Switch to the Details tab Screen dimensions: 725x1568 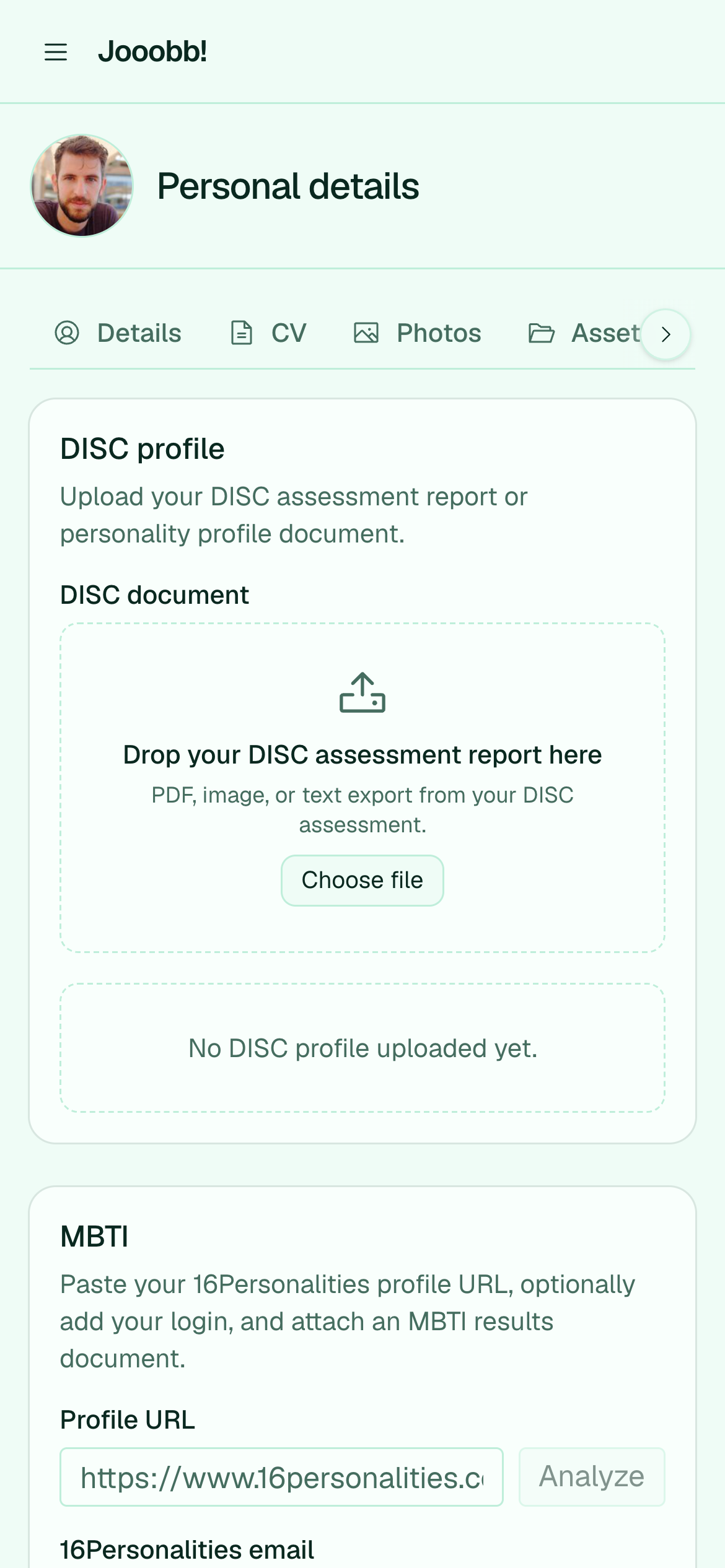coord(118,333)
